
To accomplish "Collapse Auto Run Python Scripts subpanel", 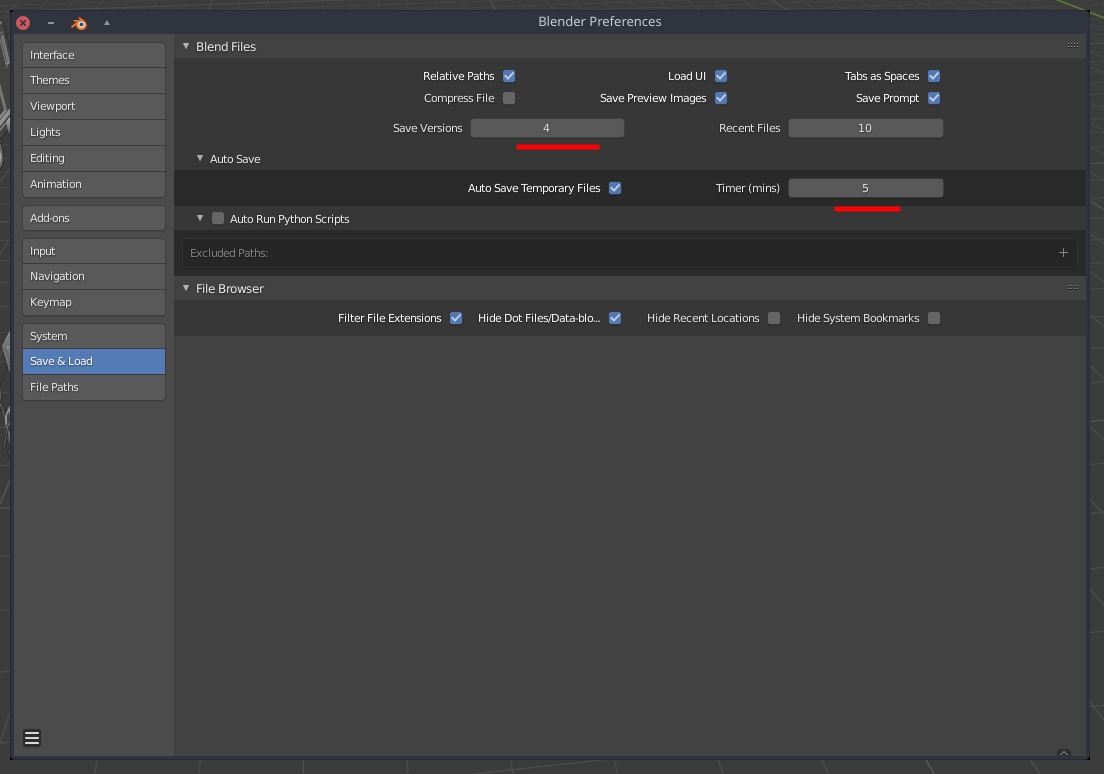I will 200,218.
